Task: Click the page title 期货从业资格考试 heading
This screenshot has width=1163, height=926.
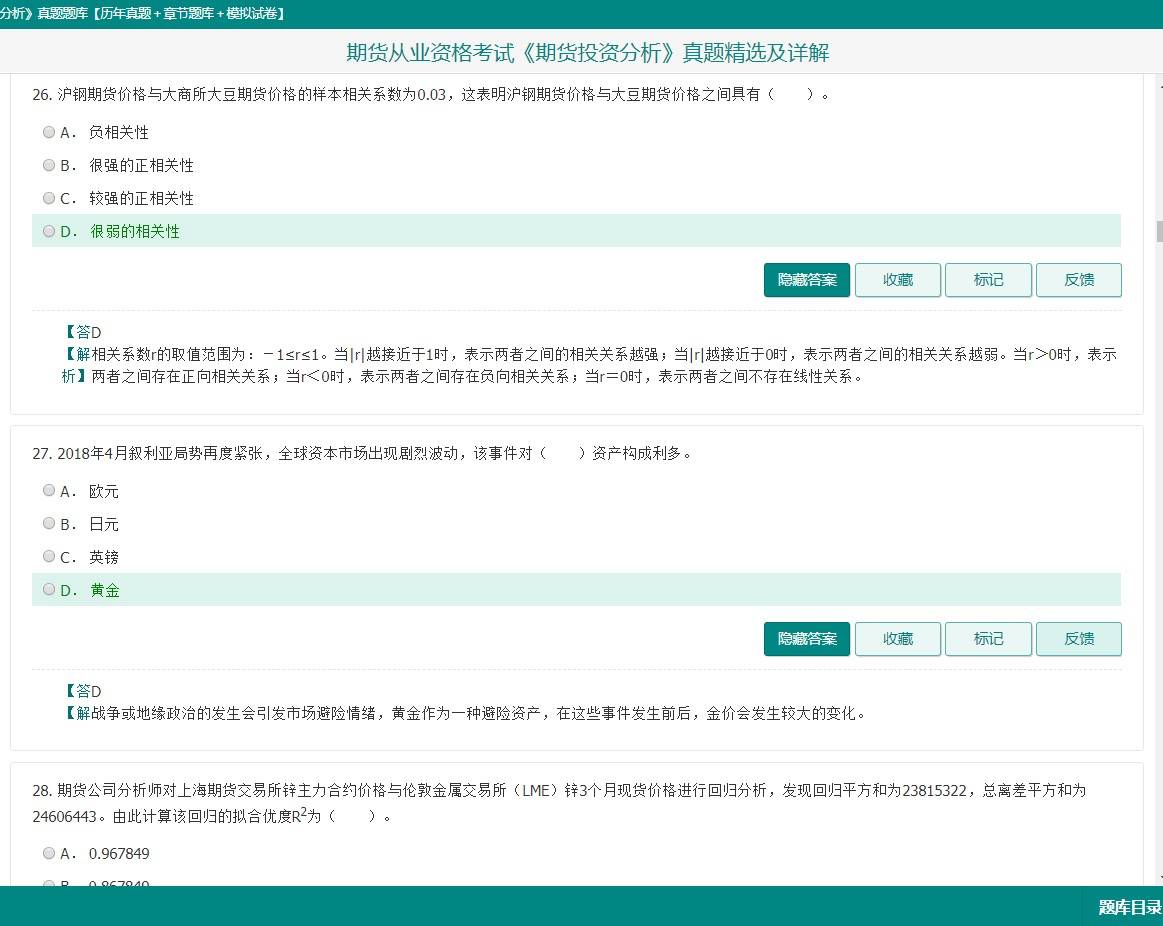Action: pyautogui.click(x=587, y=53)
